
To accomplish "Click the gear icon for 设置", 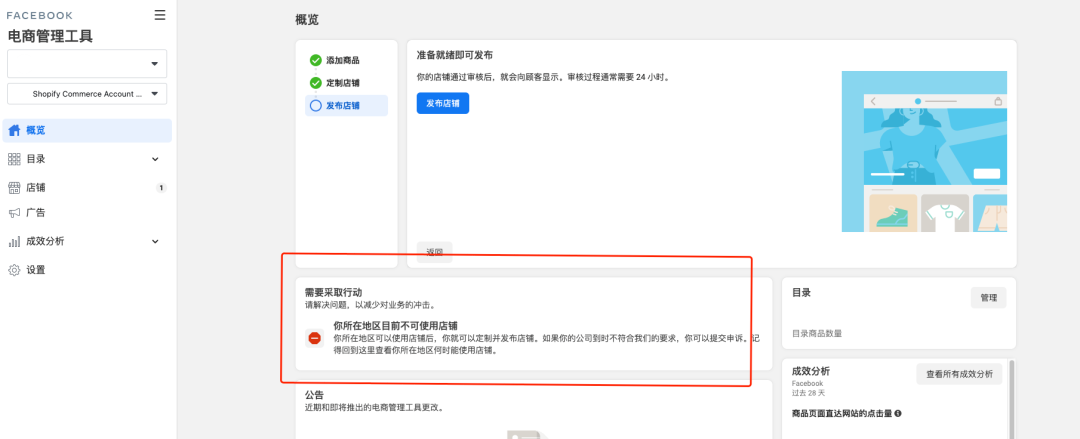I will click(x=14, y=270).
